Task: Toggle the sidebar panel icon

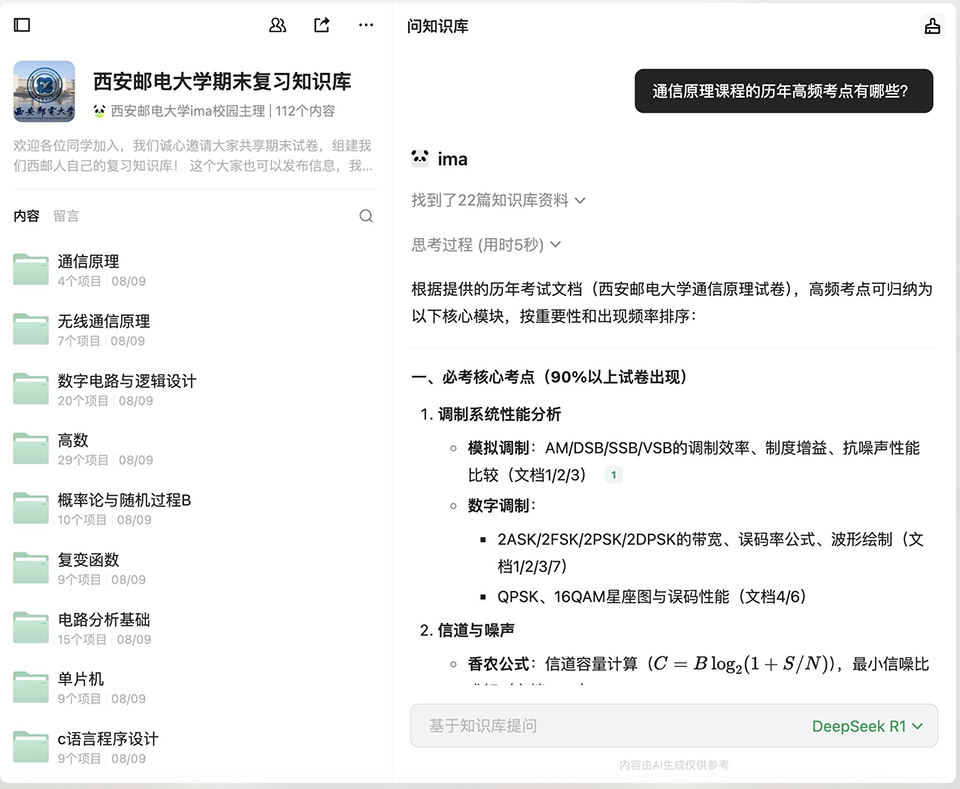Action: tap(22, 25)
